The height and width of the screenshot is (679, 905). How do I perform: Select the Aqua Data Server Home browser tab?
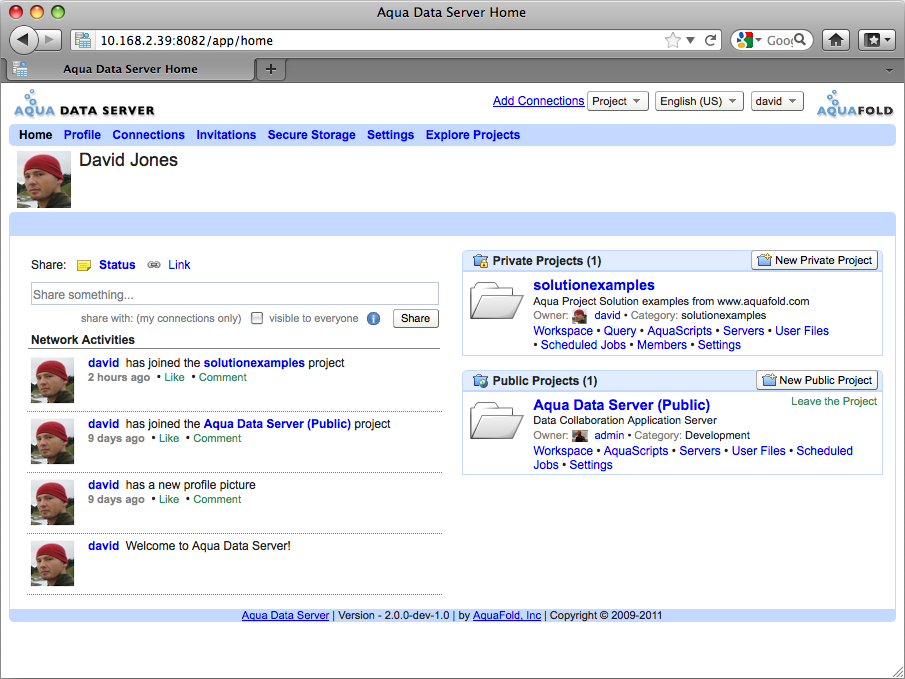coord(130,69)
